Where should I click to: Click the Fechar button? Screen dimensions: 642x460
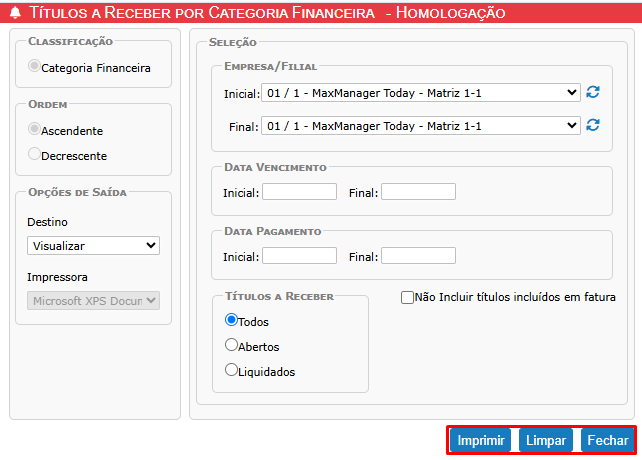point(607,440)
